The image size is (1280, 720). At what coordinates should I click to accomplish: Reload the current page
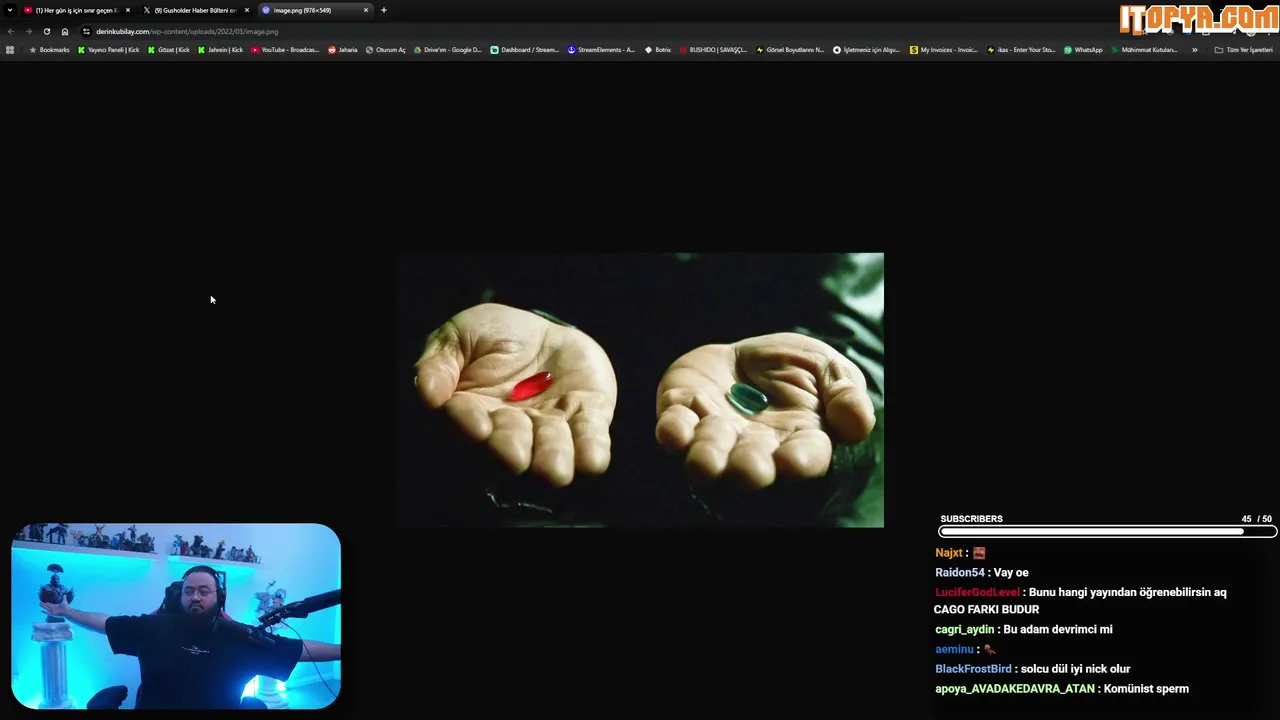coord(46,31)
